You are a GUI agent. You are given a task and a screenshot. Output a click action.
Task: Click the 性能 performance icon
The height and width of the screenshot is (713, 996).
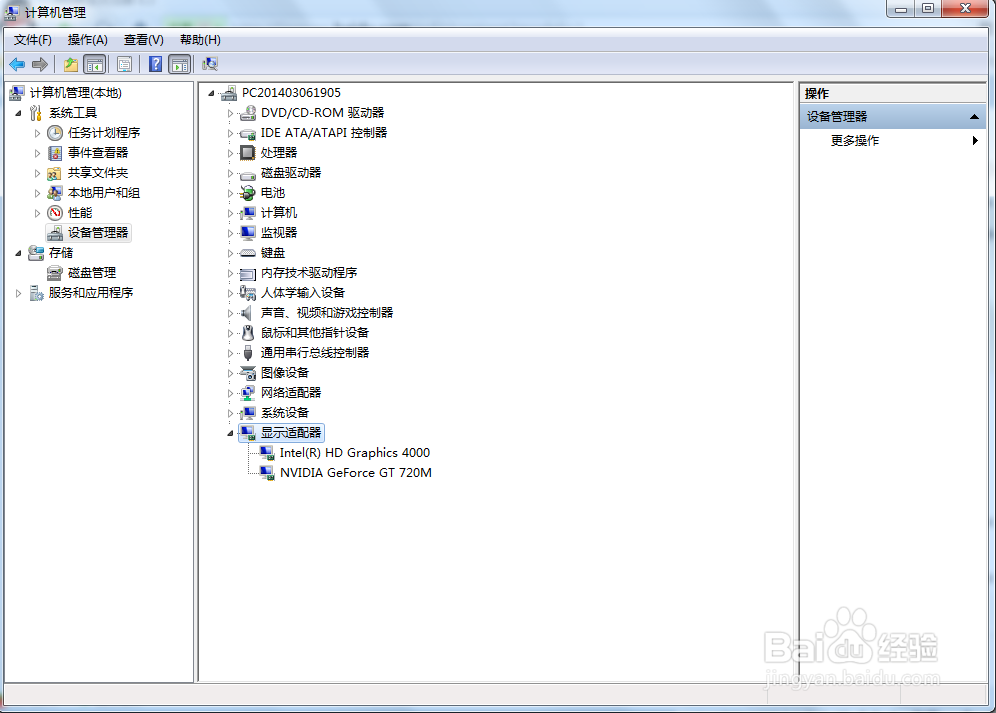55,213
